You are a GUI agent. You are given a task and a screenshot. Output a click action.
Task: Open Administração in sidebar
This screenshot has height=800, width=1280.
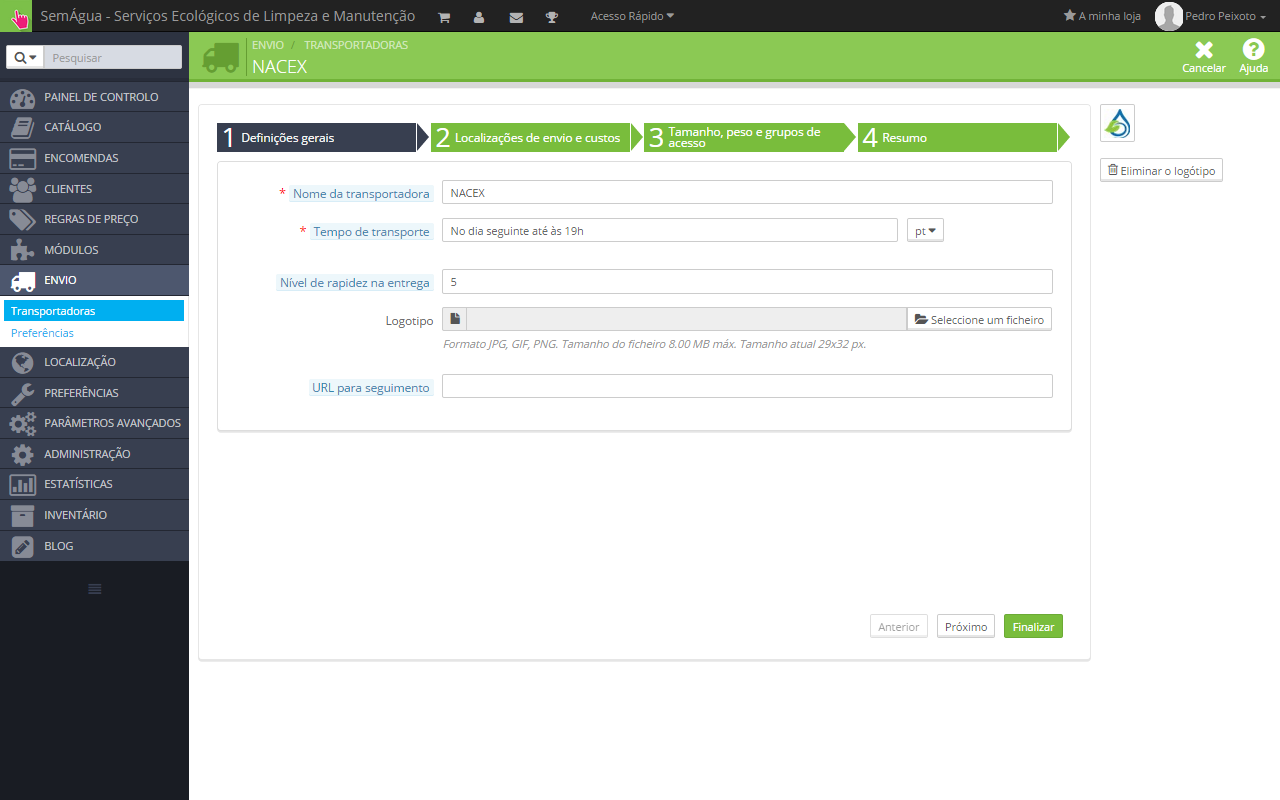pyautogui.click(x=95, y=454)
